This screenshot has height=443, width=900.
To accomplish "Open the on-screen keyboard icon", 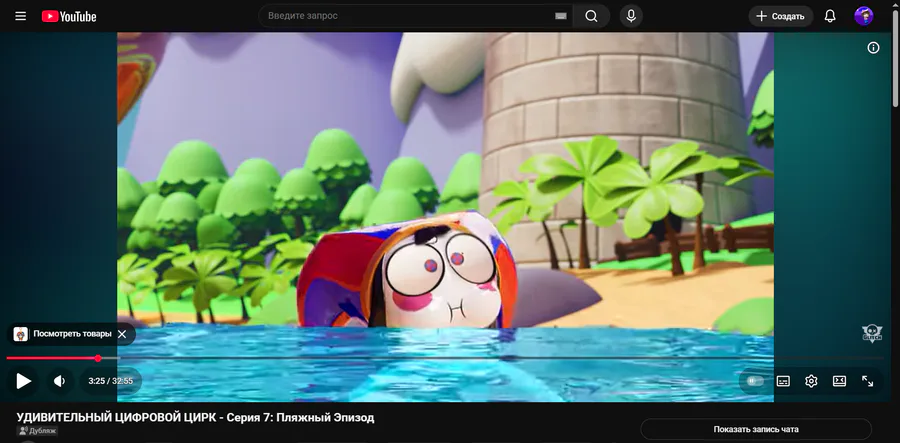I will click(x=561, y=16).
